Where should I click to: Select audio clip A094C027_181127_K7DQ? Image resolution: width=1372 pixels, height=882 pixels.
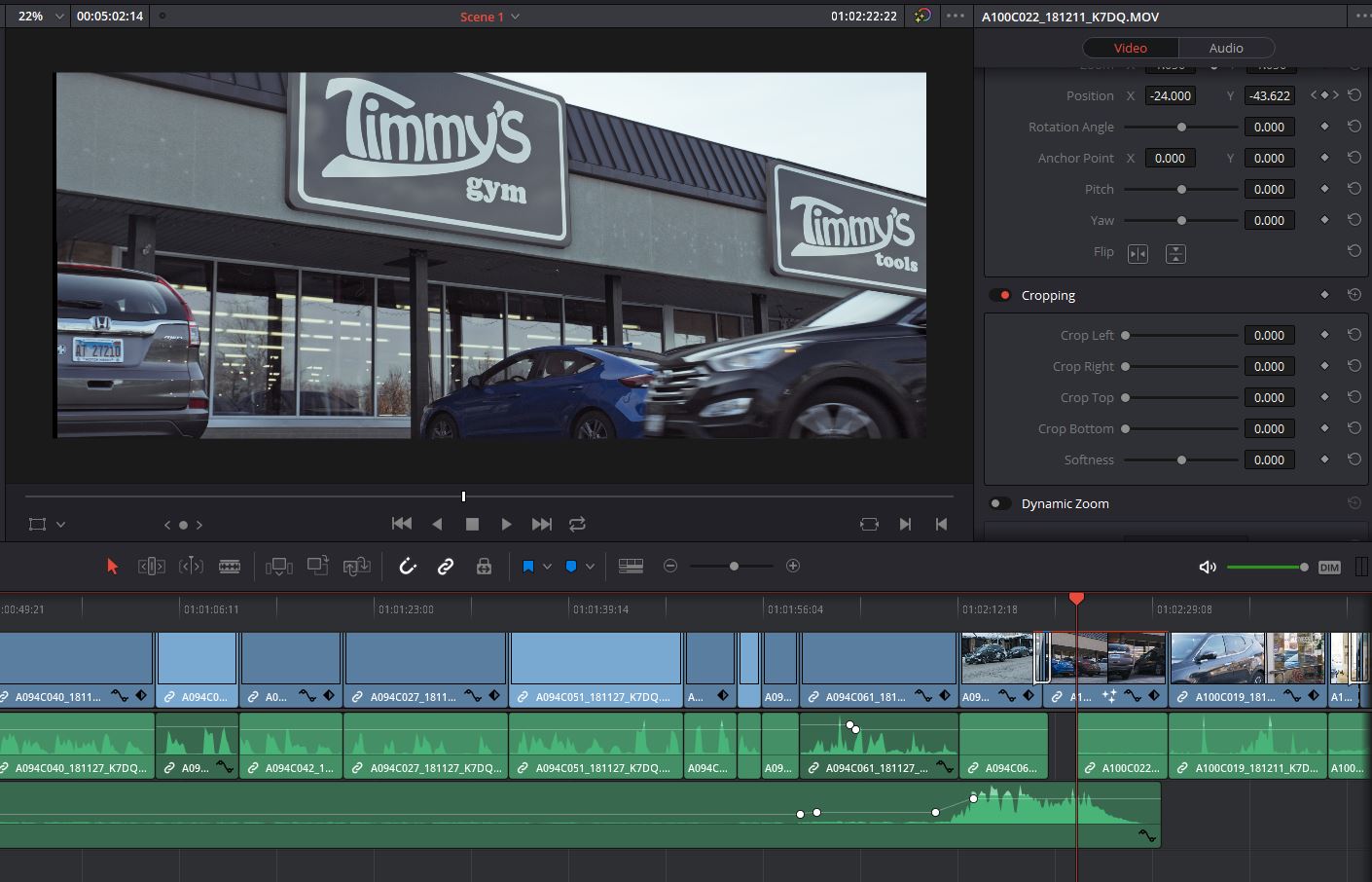pyautogui.click(x=425, y=745)
